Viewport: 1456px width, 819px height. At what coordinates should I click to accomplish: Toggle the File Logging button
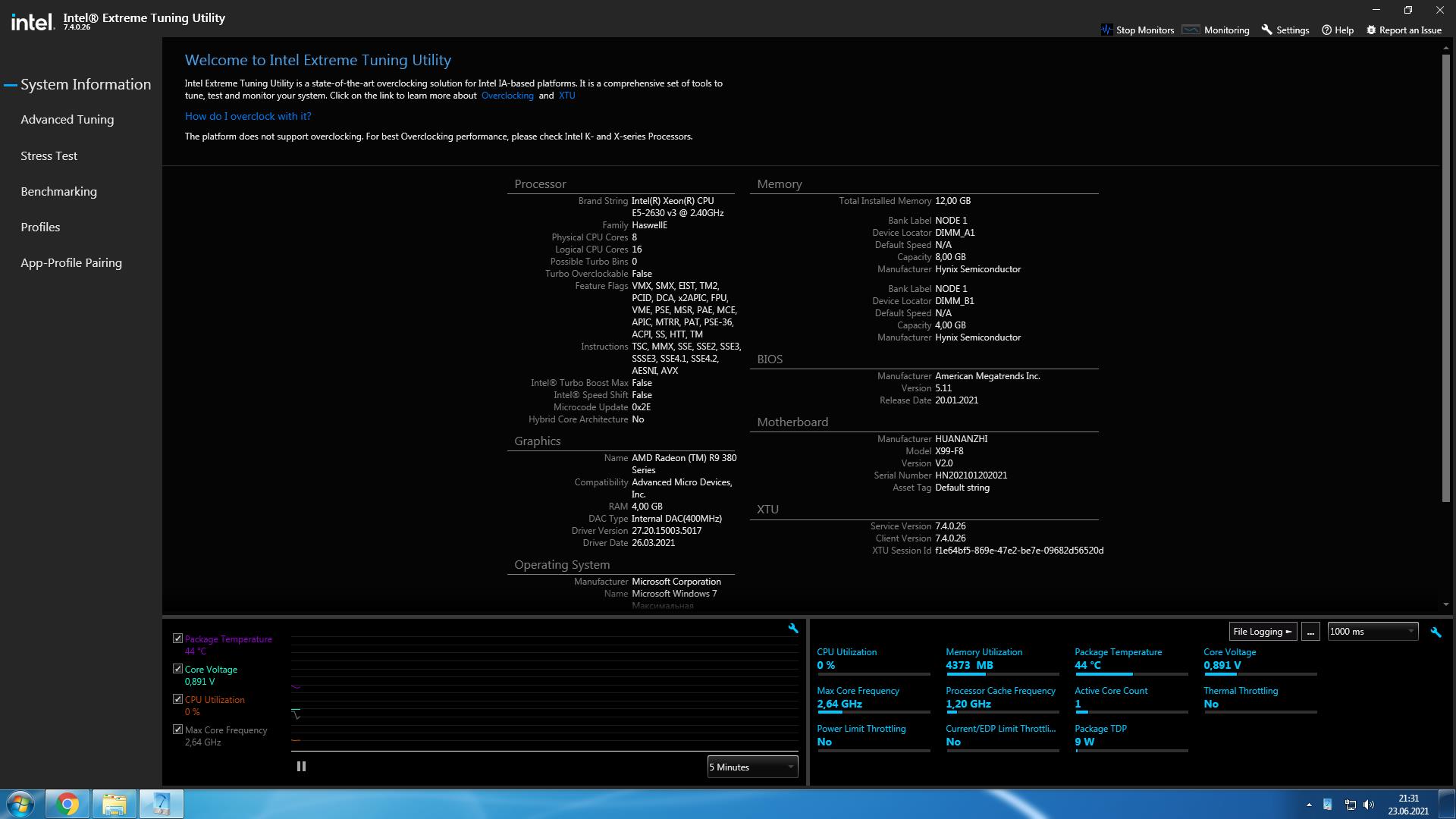1262,632
